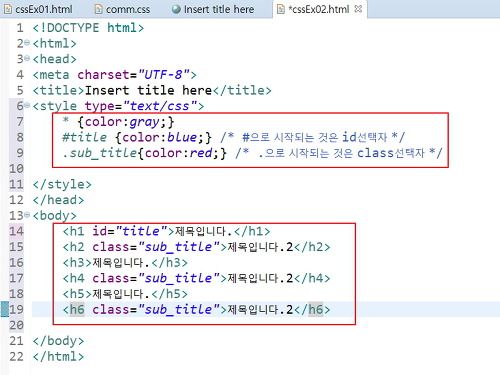Click line number 20 in the gutter
This screenshot has width=500, height=375.
click(x=16, y=325)
